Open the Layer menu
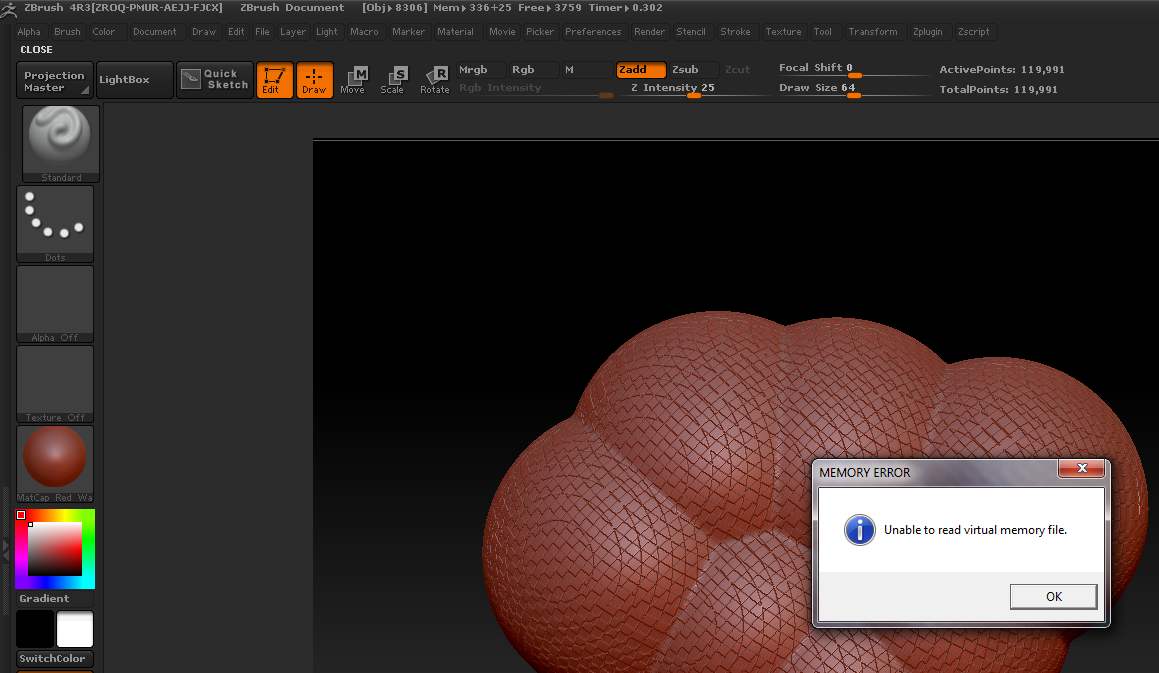 [x=293, y=32]
